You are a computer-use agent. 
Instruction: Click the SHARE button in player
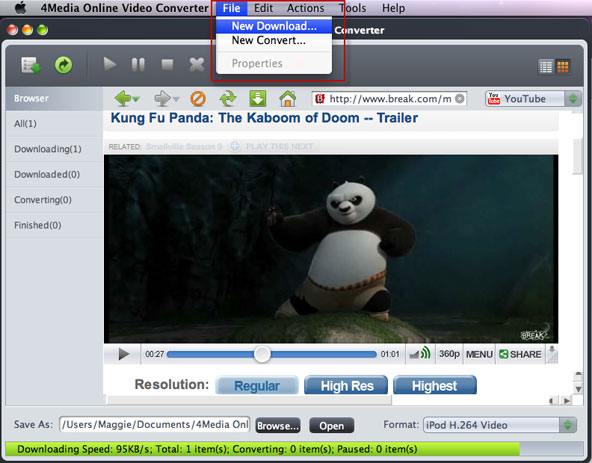pos(520,354)
